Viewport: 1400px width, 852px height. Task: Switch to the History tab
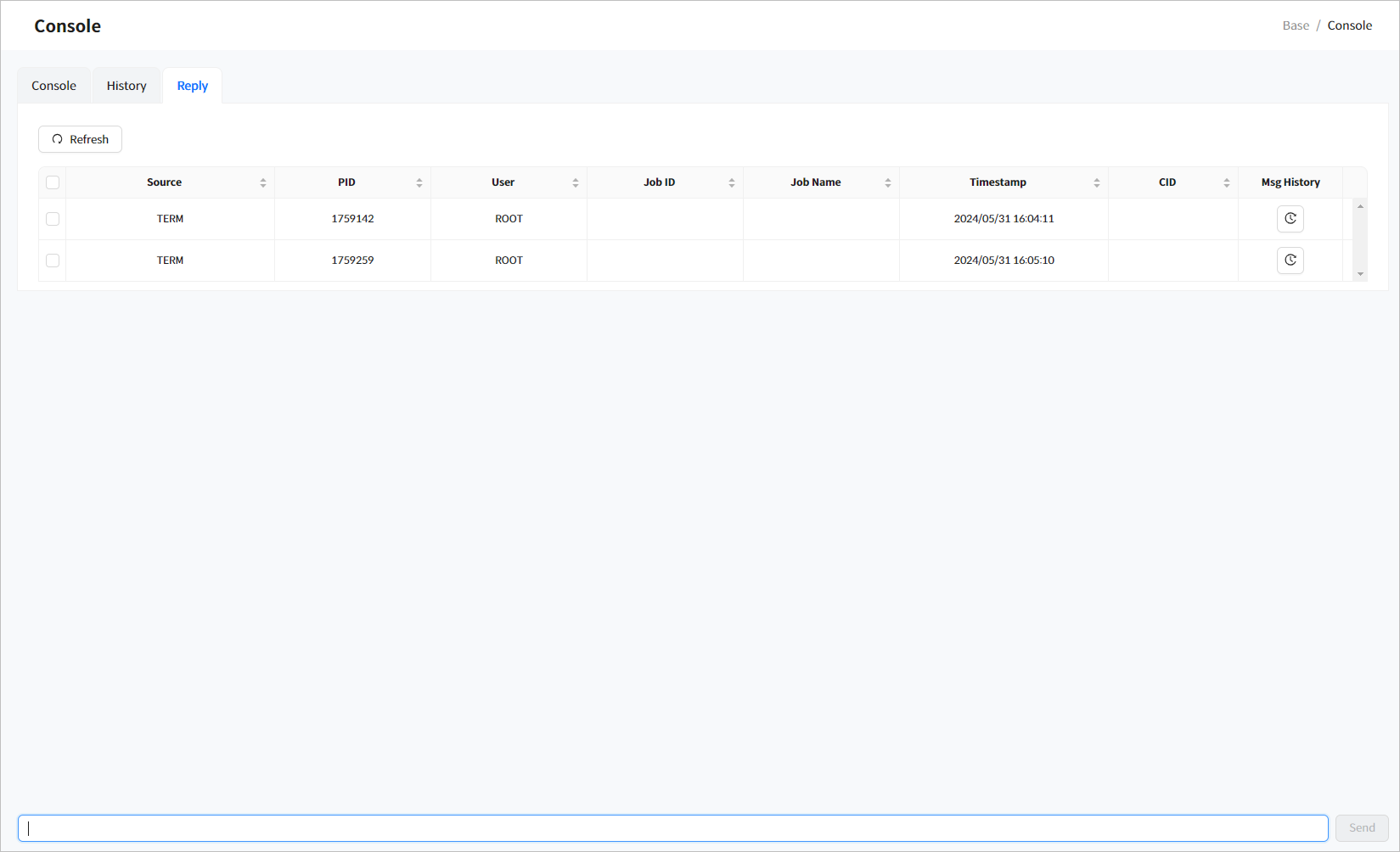[x=127, y=86]
